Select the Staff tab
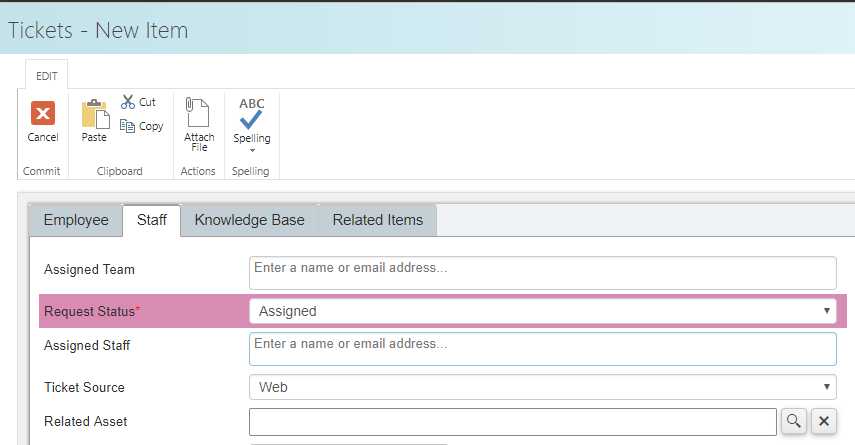This screenshot has height=445, width=855. click(152, 220)
